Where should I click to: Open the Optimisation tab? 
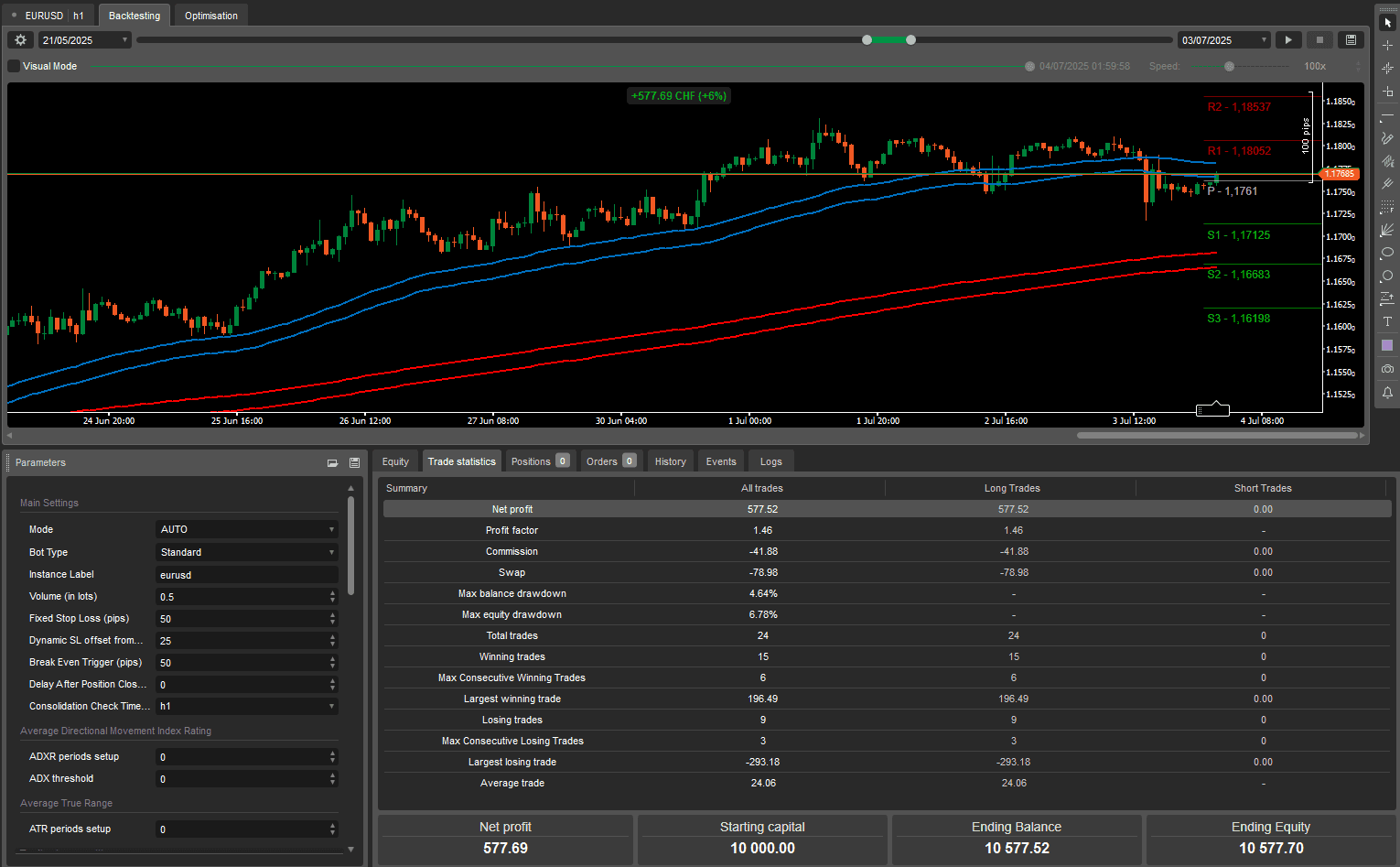coord(210,16)
